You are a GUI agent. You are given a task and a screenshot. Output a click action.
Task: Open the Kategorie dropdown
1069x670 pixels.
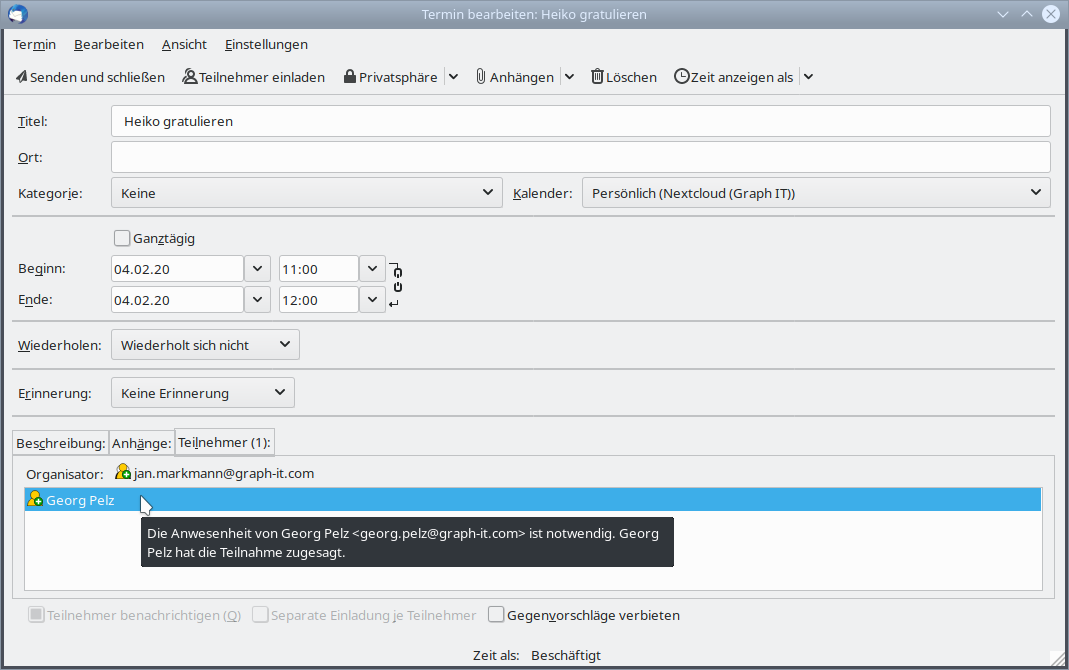click(306, 193)
